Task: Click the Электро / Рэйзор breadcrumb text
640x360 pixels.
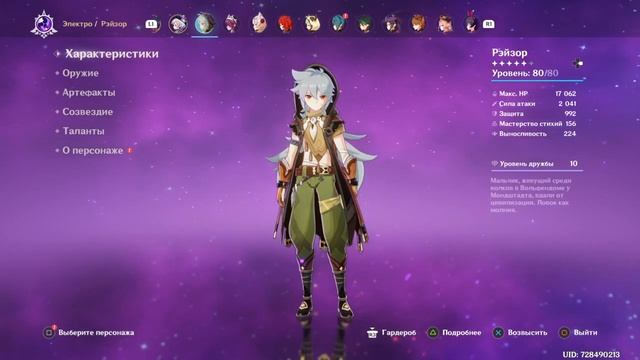Action: pos(94,24)
